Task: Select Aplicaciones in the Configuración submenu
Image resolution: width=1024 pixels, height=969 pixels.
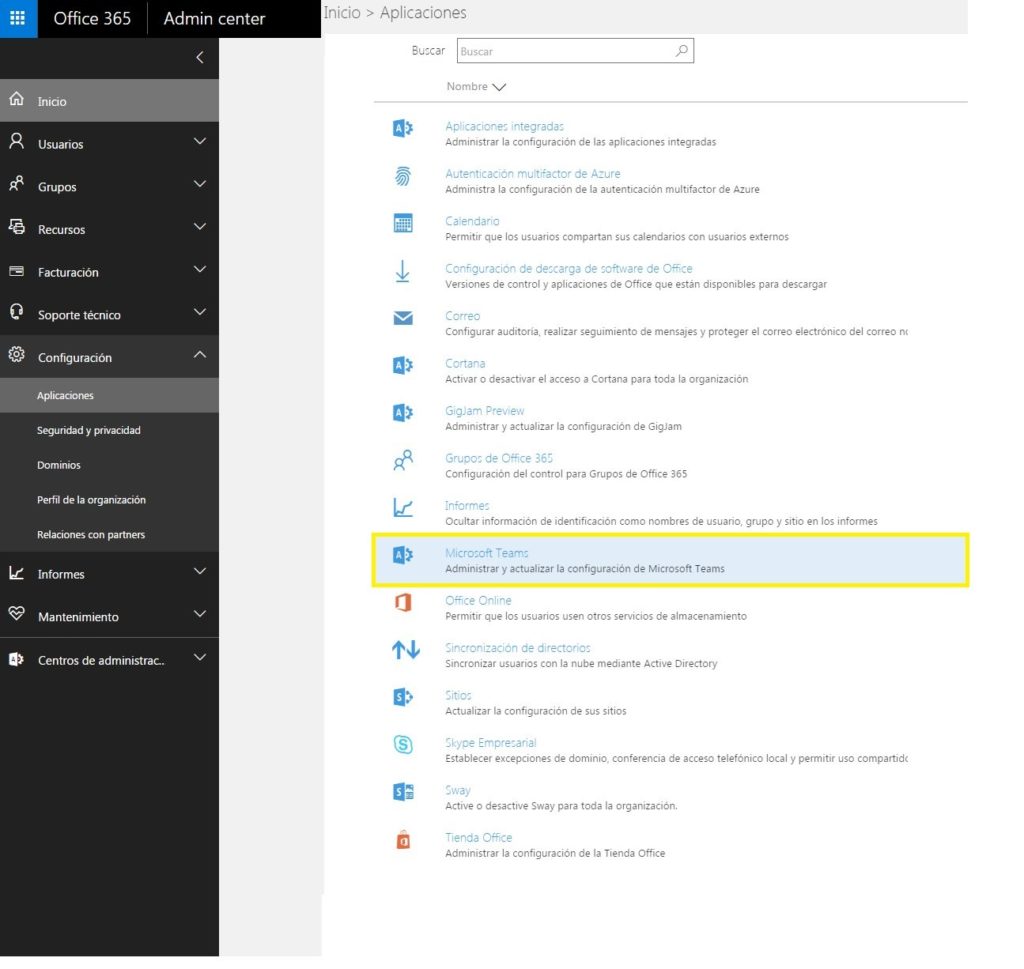Action: click(x=109, y=395)
